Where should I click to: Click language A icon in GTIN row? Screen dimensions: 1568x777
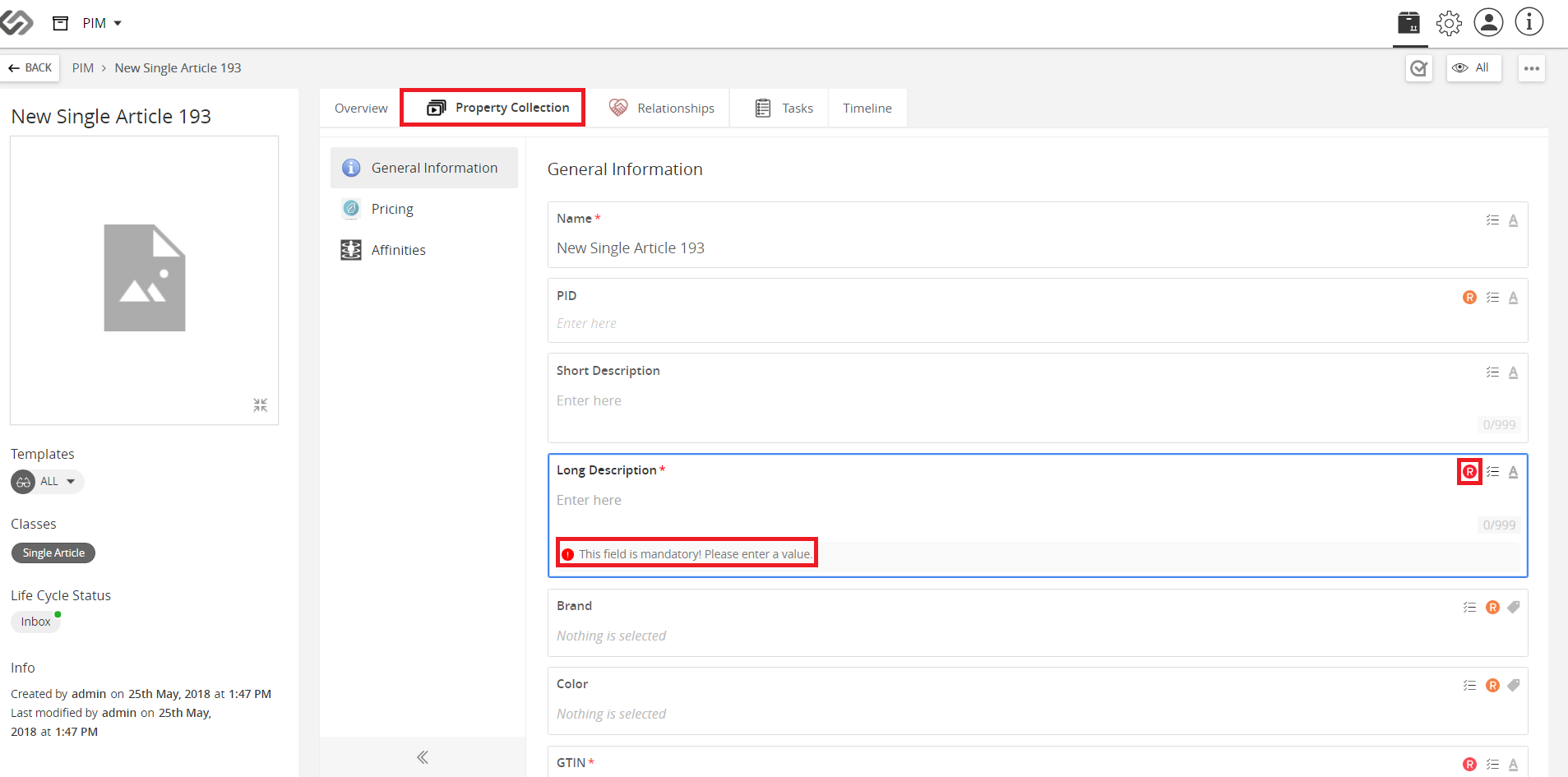point(1514,765)
